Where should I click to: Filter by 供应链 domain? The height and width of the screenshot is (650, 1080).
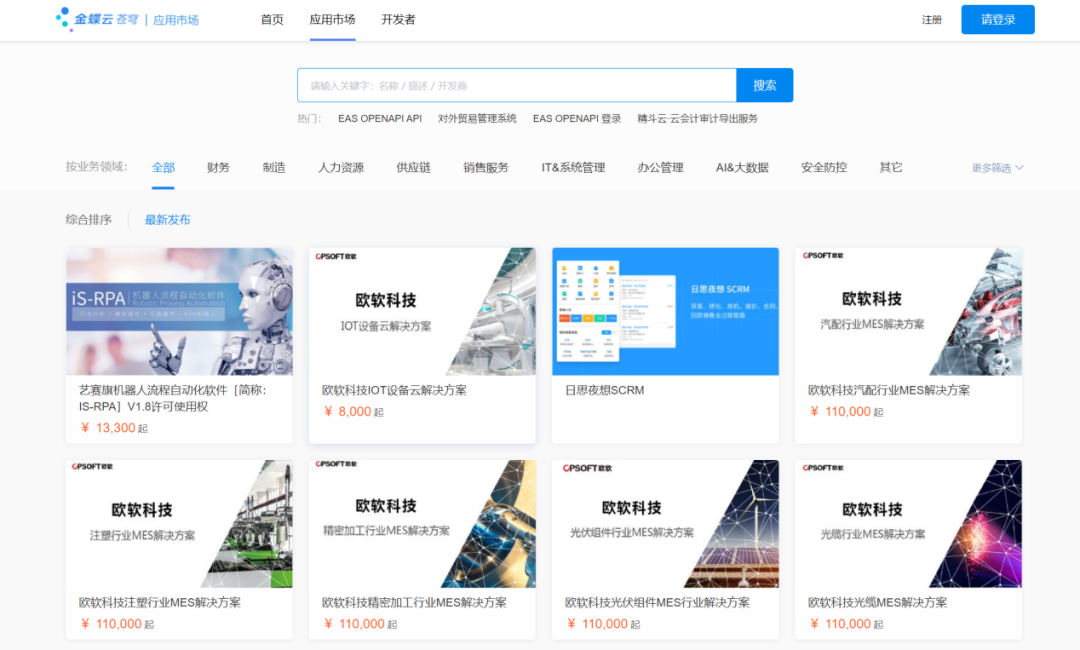[x=413, y=167]
